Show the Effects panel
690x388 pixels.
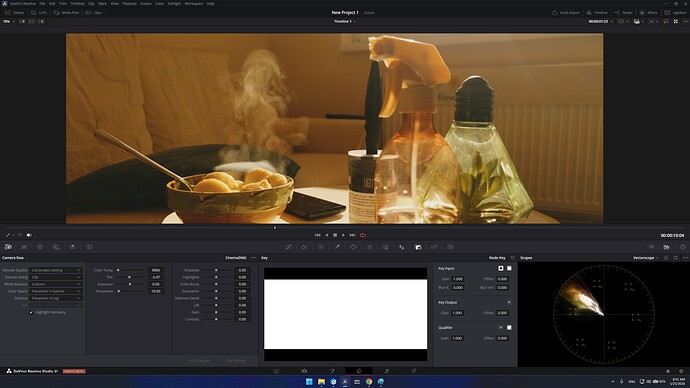(x=649, y=12)
